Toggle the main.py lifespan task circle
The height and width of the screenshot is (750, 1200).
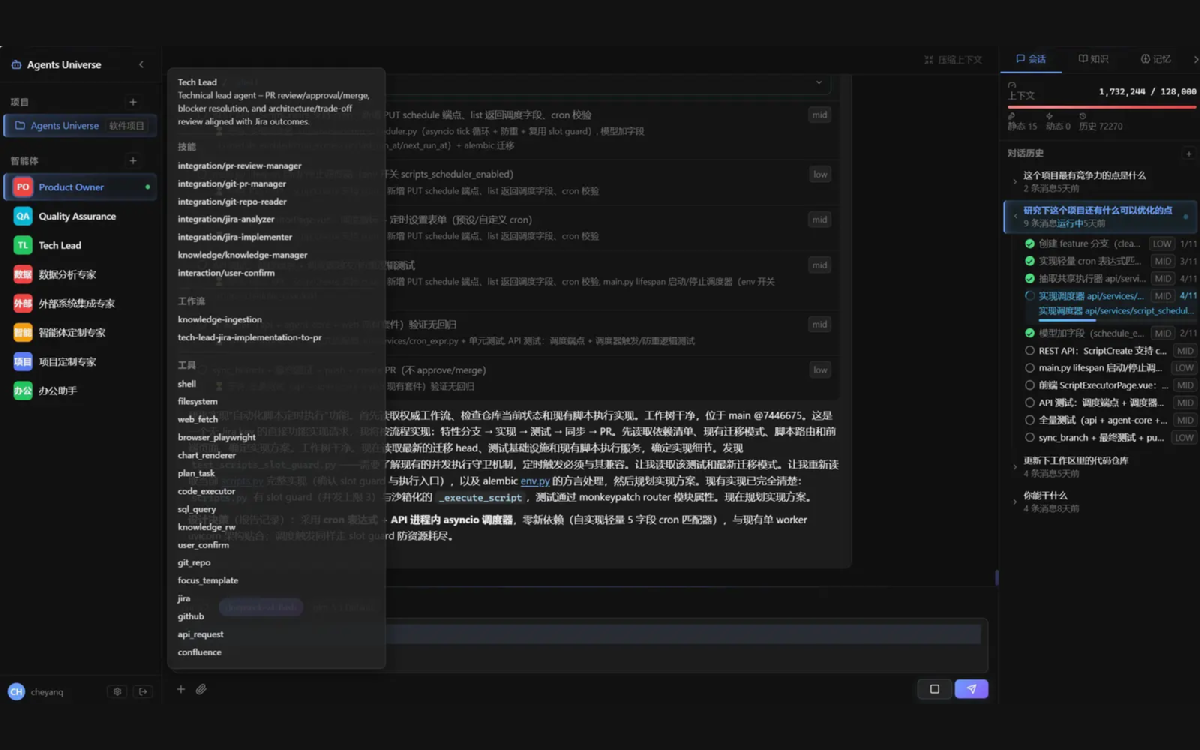pos(1030,368)
